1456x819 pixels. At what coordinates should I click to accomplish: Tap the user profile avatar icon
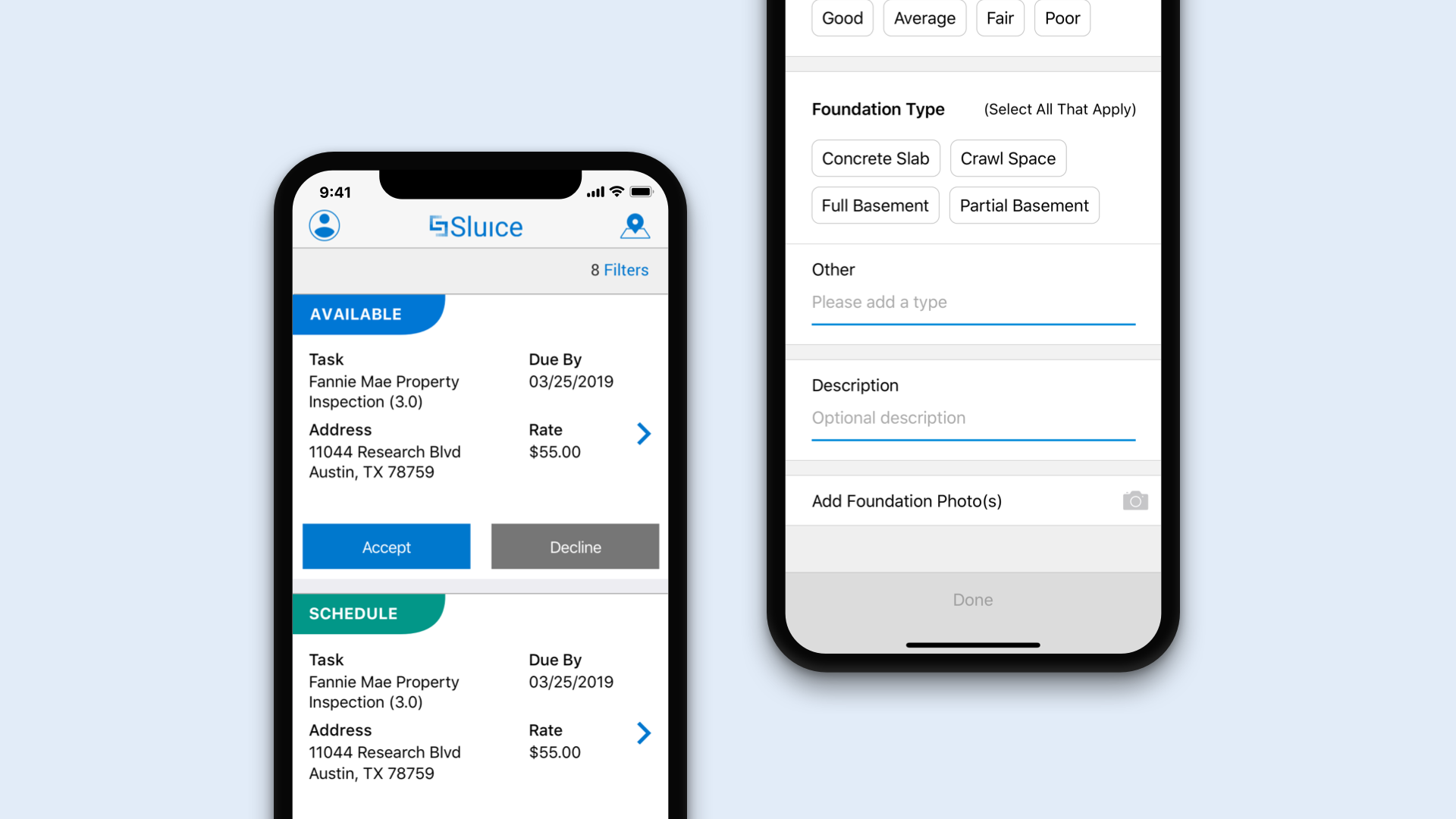click(324, 225)
